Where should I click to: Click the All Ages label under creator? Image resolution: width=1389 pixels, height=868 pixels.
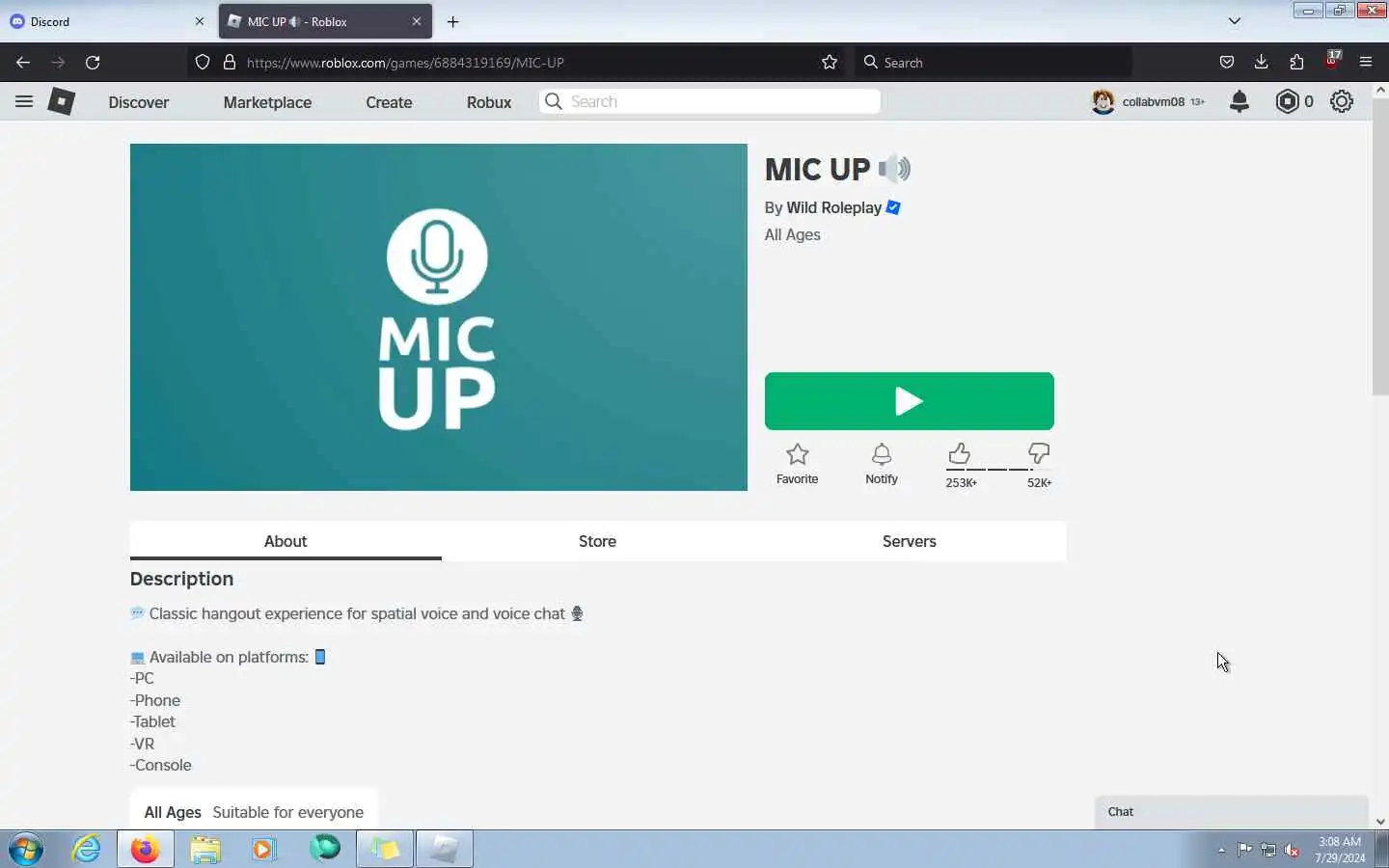click(793, 234)
